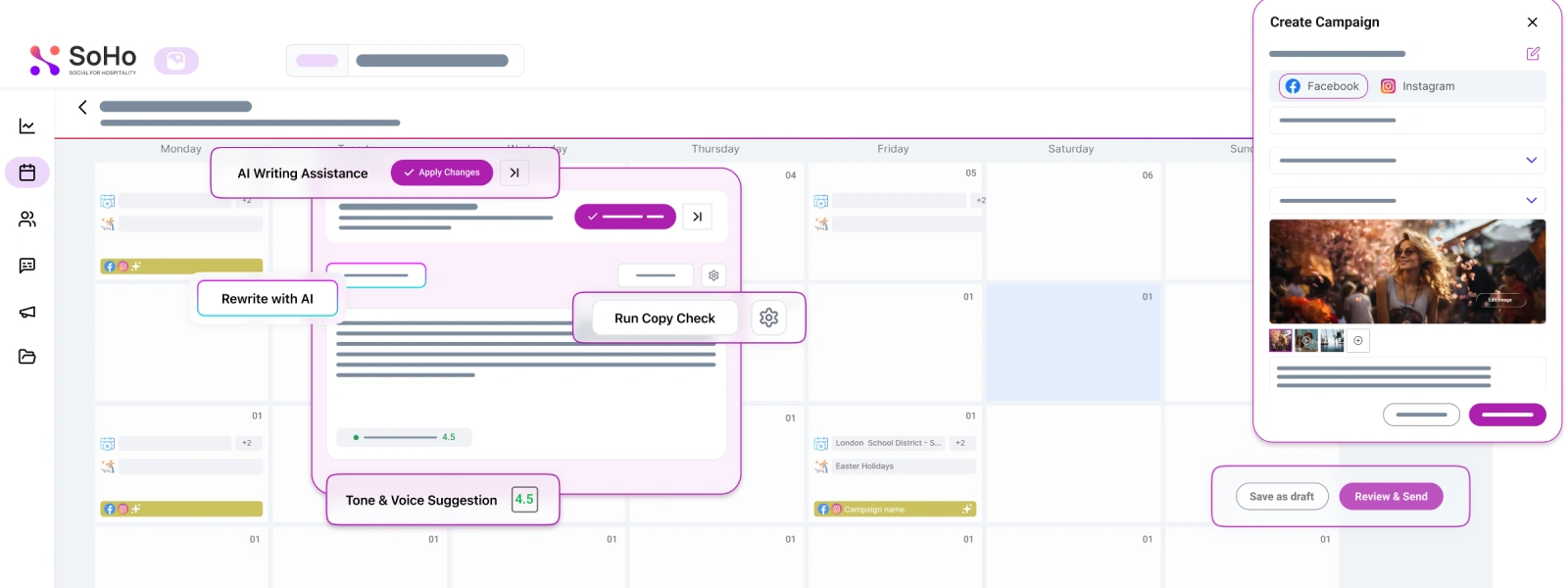Open the messages icon in the sidebar
Viewport: 1568px width, 588px height.
click(27, 266)
